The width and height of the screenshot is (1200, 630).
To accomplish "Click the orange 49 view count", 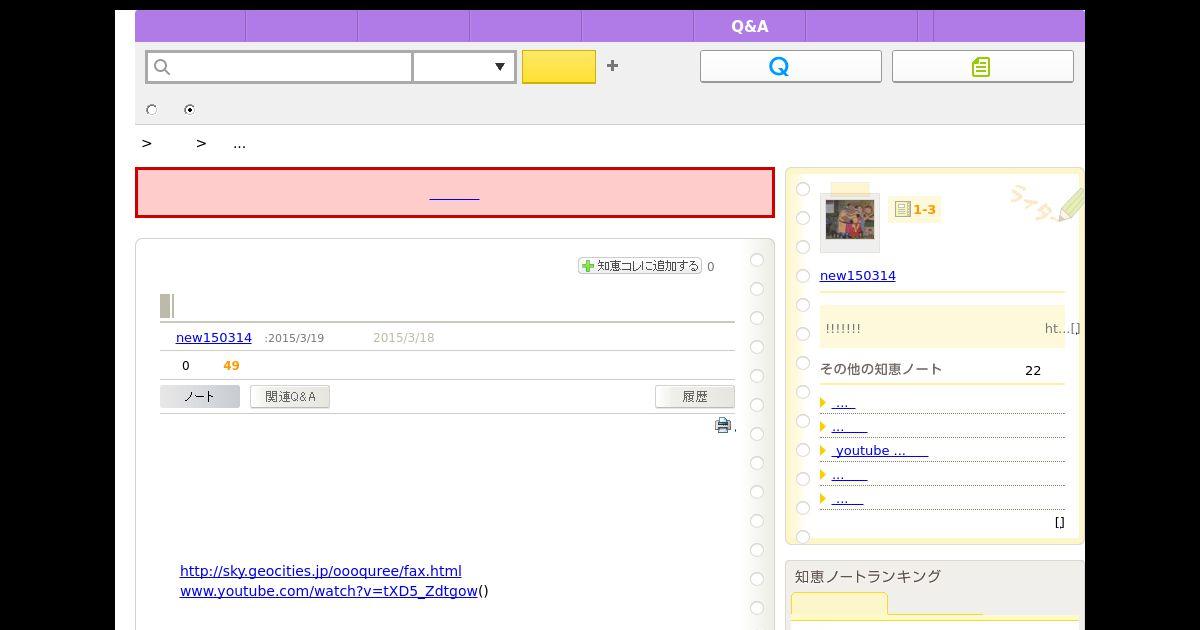I will point(231,366).
